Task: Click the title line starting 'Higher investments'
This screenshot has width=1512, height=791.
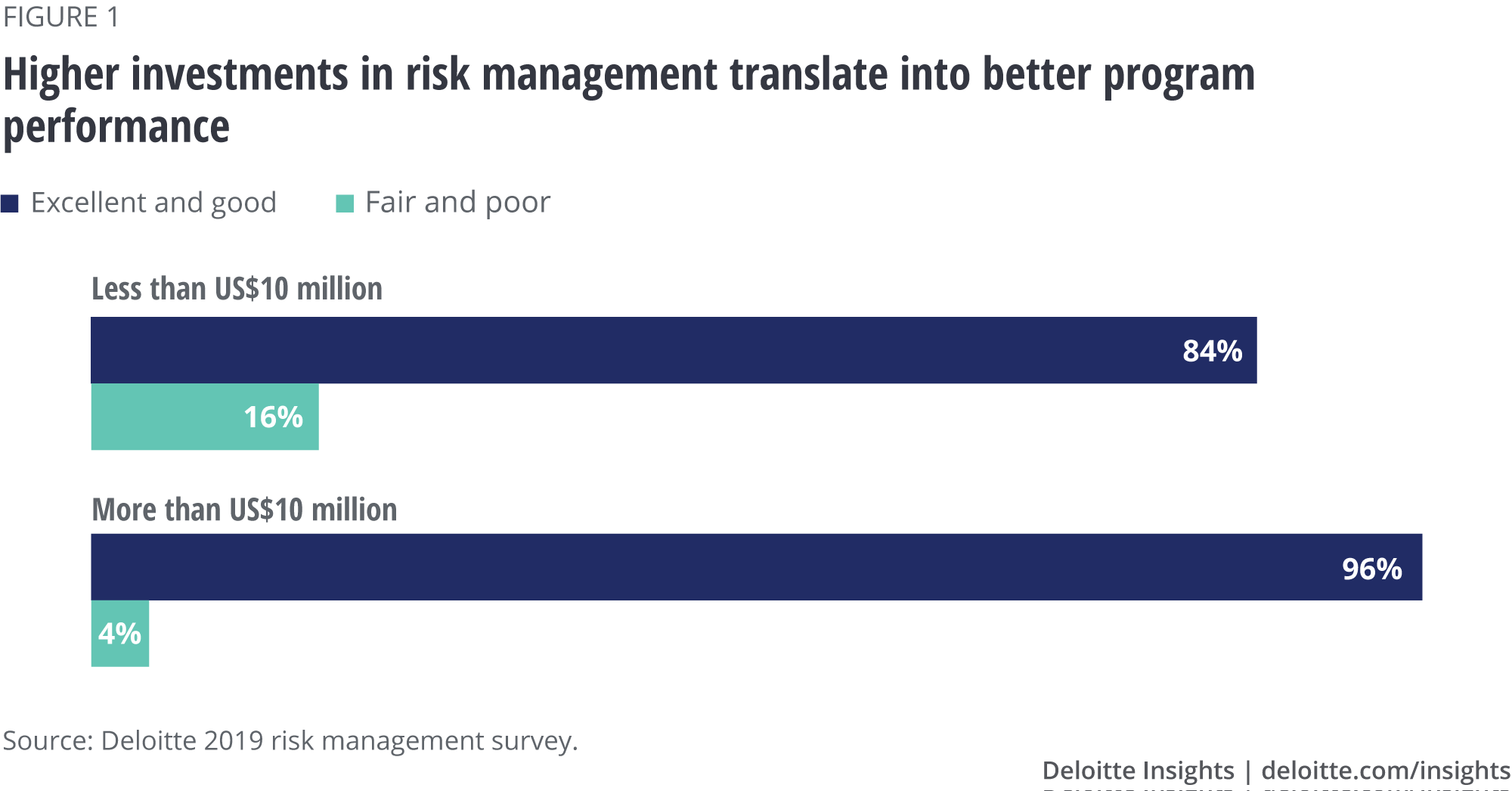Action: [x=627, y=76]
